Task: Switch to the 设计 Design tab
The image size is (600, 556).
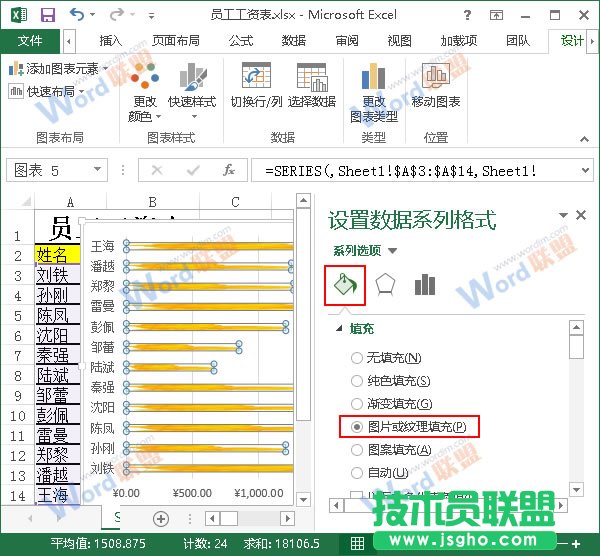Action: pyautogui.click(x=572, y=41)
